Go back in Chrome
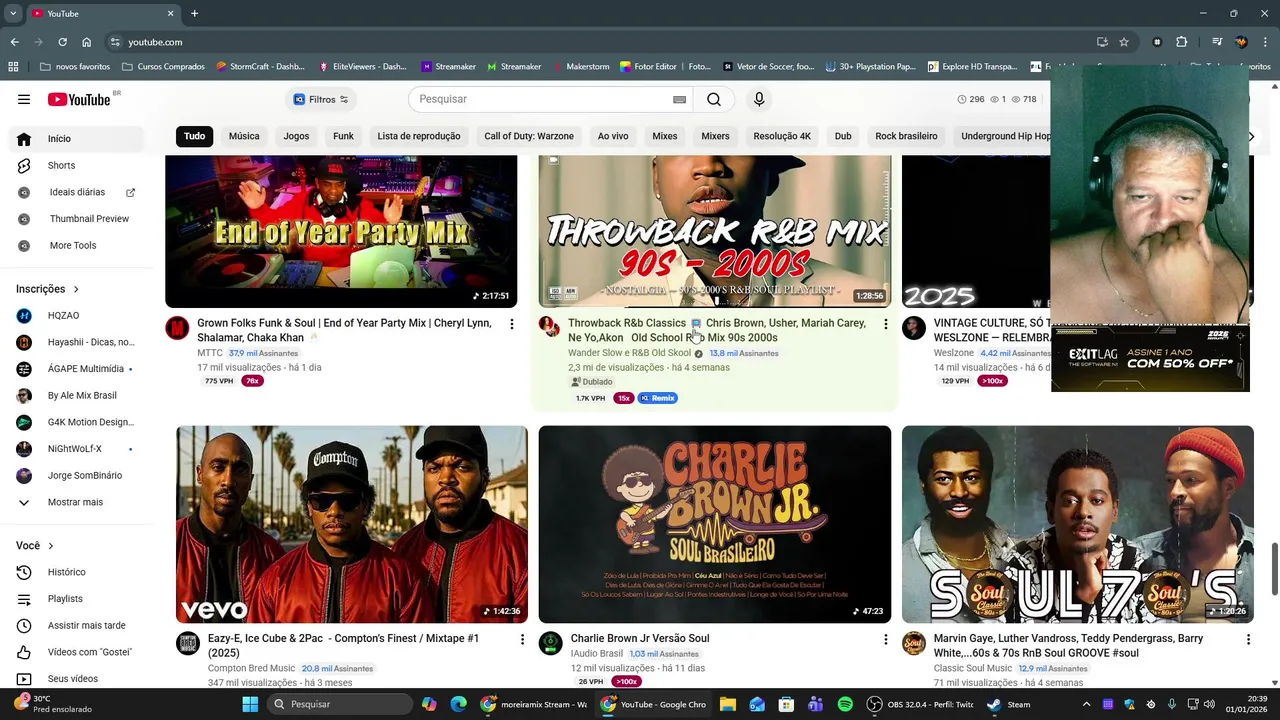 click(14, 42)
